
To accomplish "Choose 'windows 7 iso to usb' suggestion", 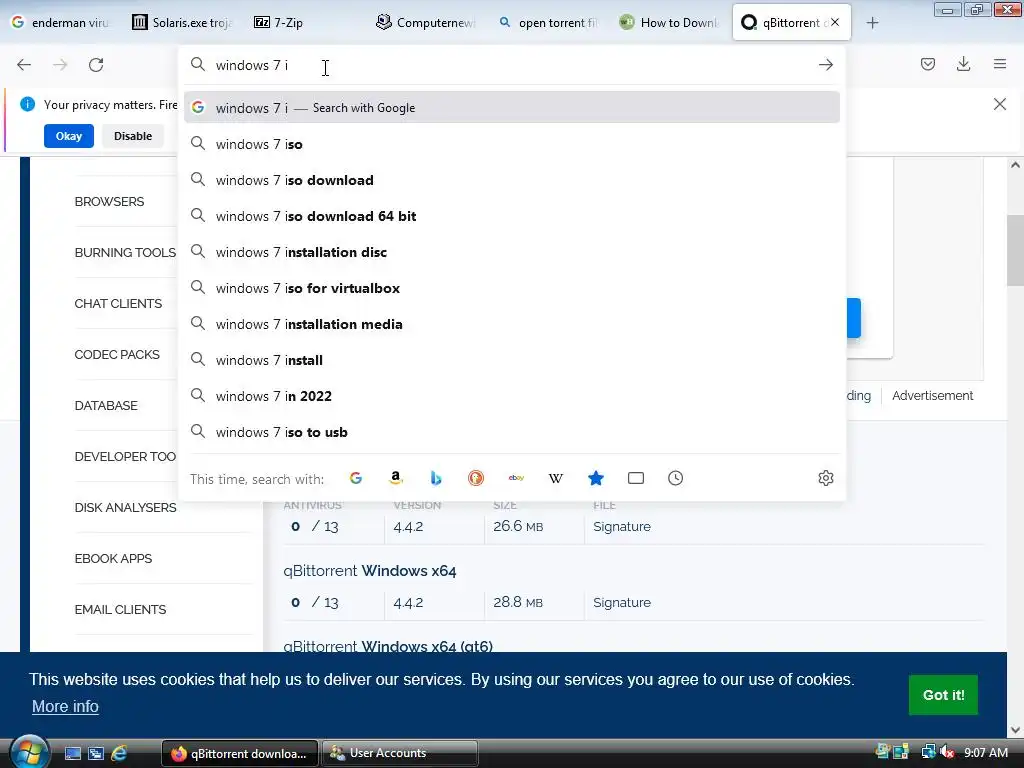I will pyautogui.click(x=511, y=432).
